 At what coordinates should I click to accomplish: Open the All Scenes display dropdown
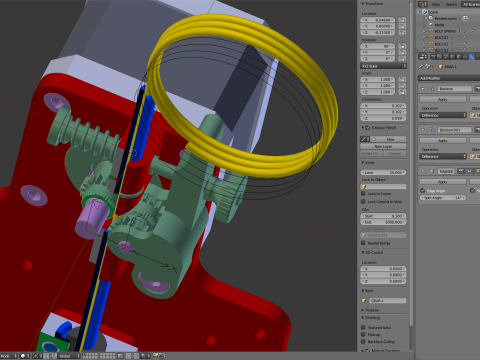[470, 4]
